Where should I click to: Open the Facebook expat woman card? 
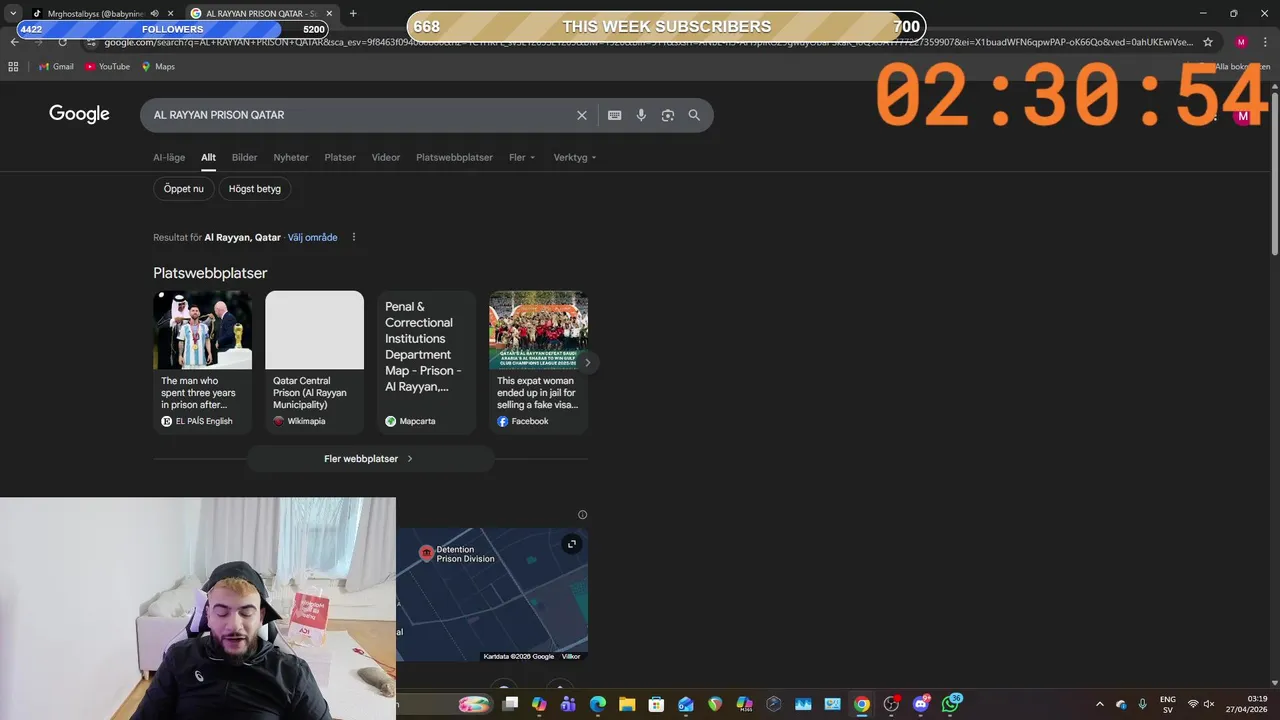click(x=538, y=362)
